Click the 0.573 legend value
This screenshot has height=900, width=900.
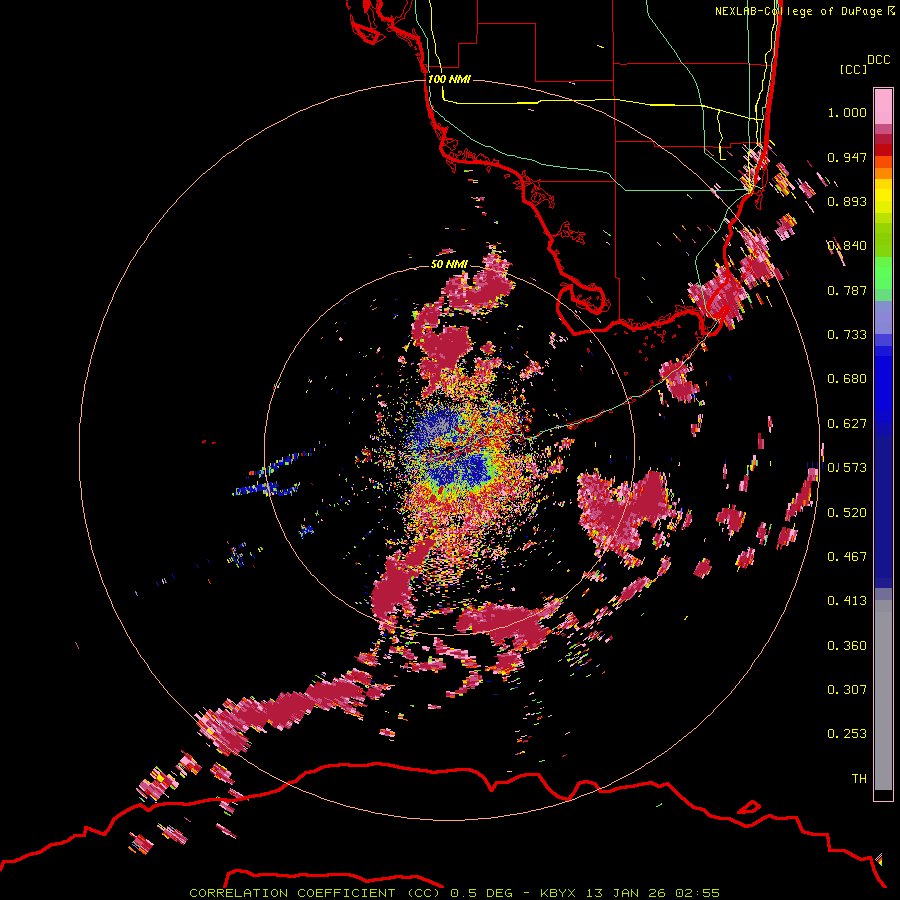point(847,468)
